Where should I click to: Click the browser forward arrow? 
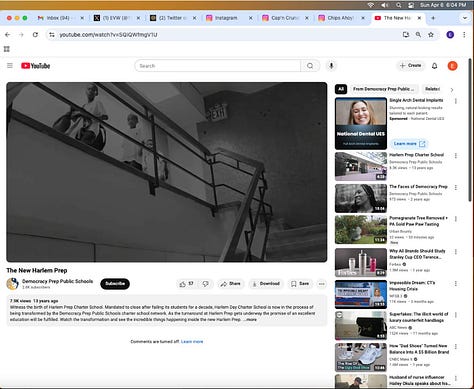pos(21,35)
